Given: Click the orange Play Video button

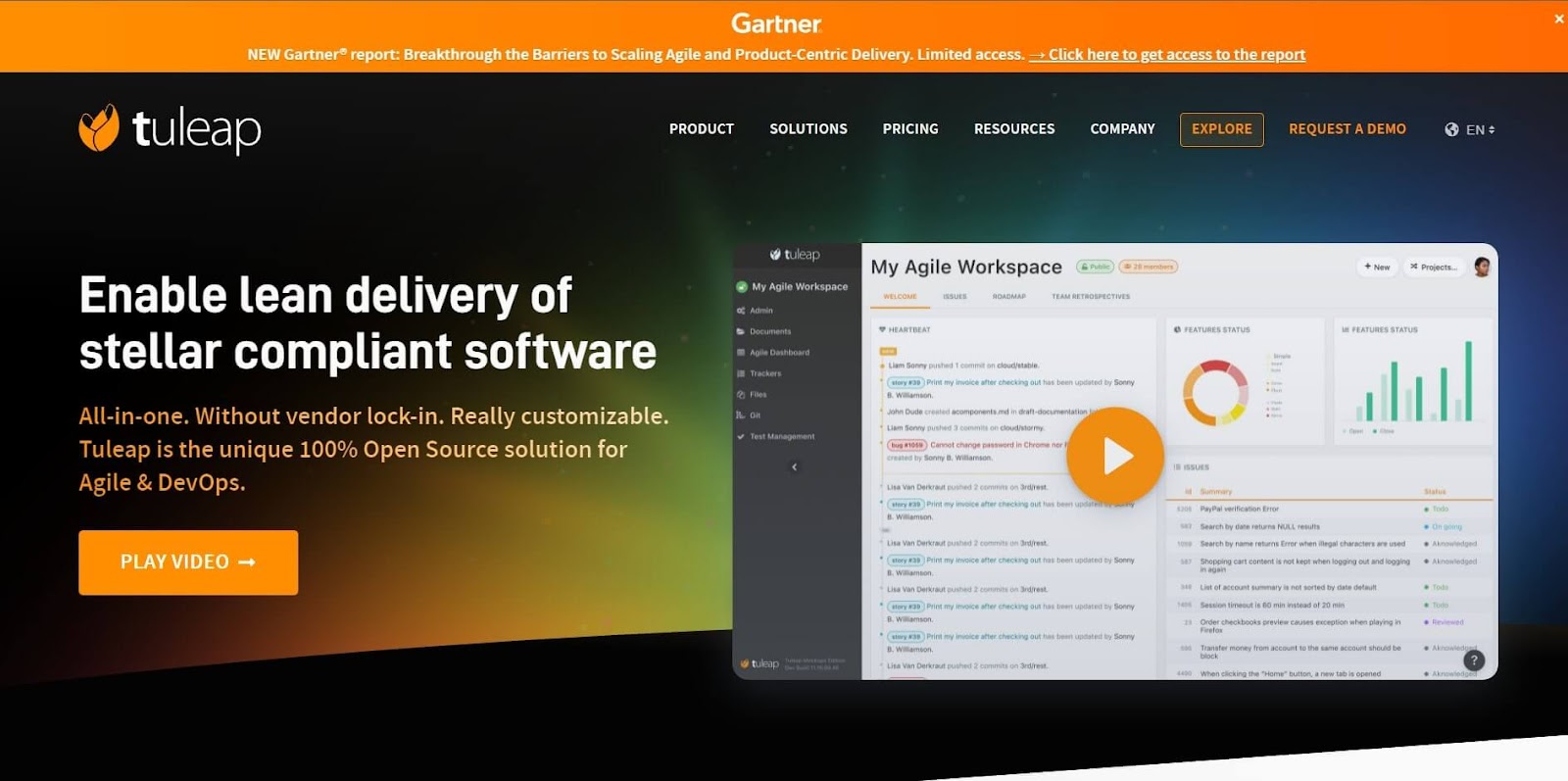Looking at the screenshot, I should [x=188, y=562].
